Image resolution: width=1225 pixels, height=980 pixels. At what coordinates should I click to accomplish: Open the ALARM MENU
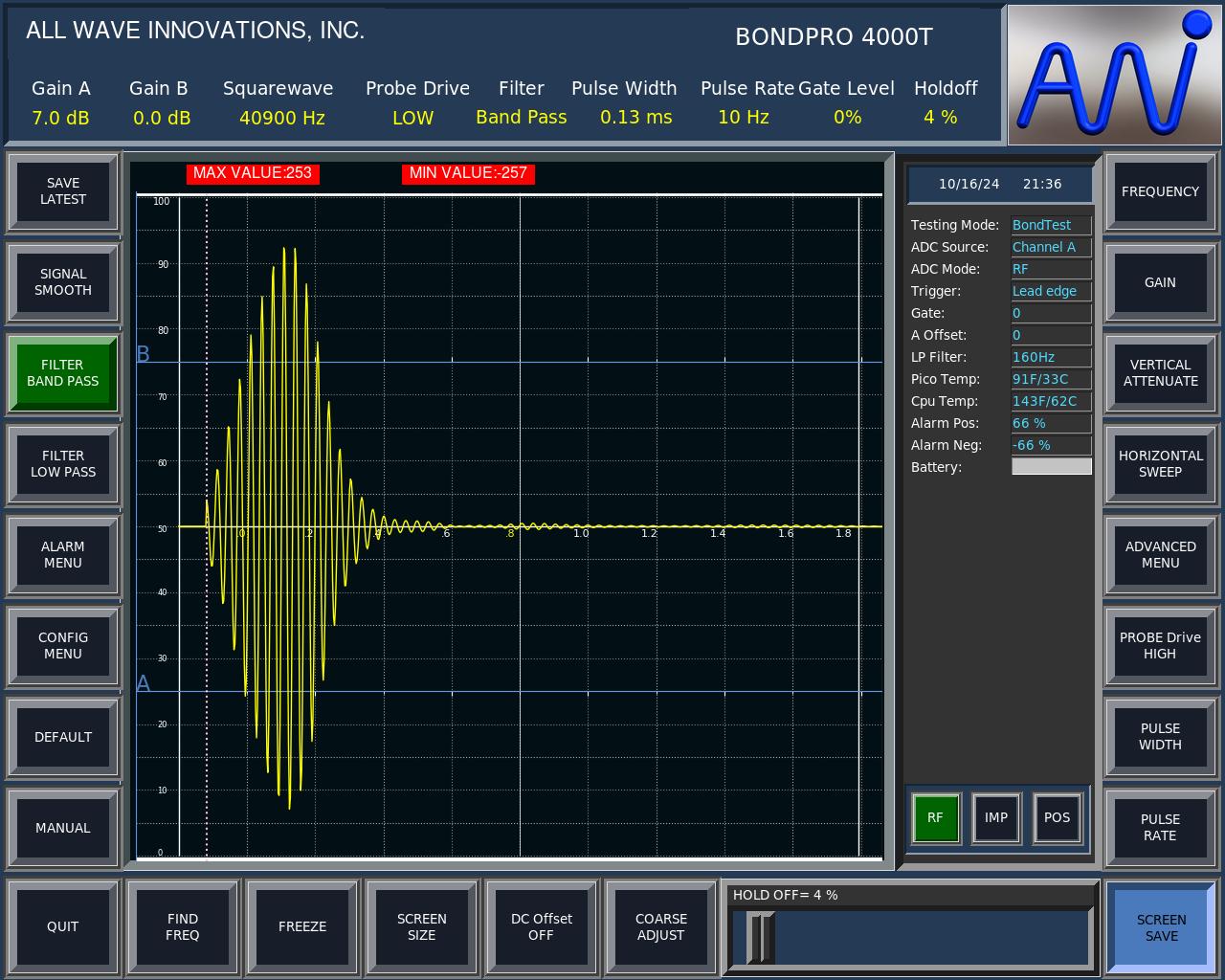tap(63, 555)
